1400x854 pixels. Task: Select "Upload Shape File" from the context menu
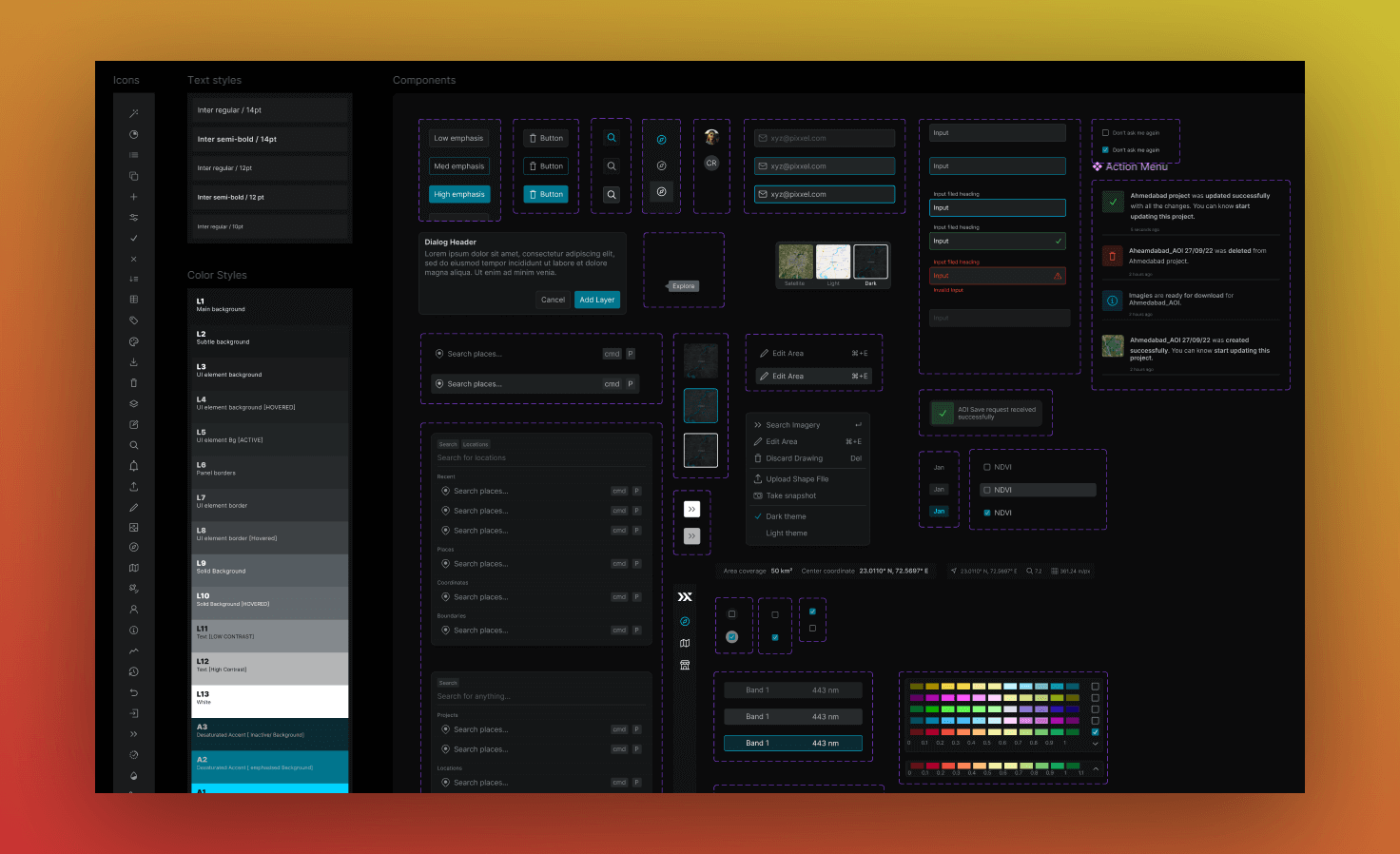coord(797,479)
